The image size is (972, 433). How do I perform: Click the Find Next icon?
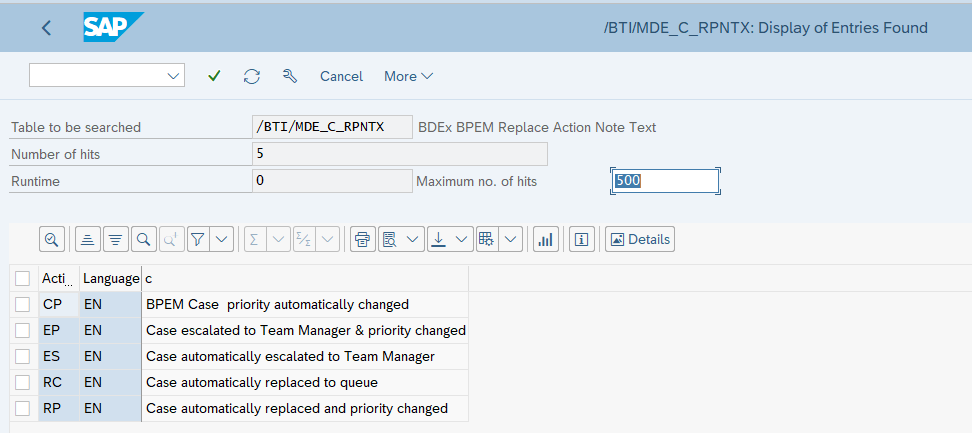pos(171,240)
